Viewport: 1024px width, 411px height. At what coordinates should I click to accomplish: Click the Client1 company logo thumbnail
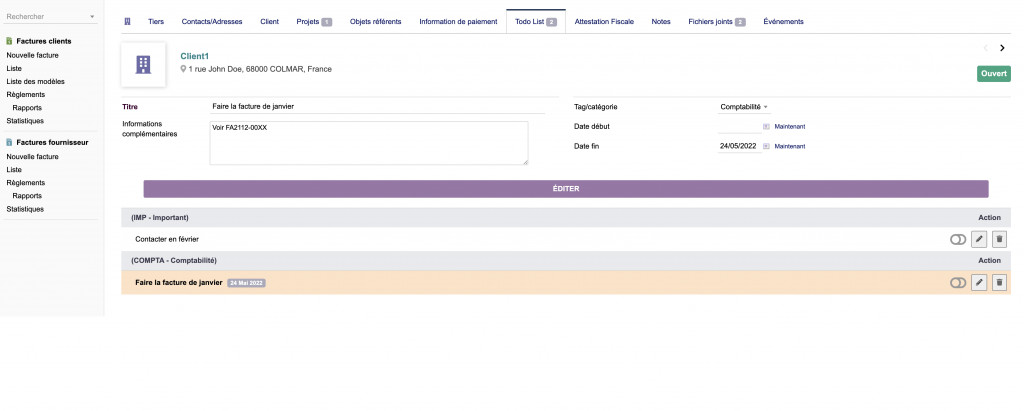(x=143, y=65)
